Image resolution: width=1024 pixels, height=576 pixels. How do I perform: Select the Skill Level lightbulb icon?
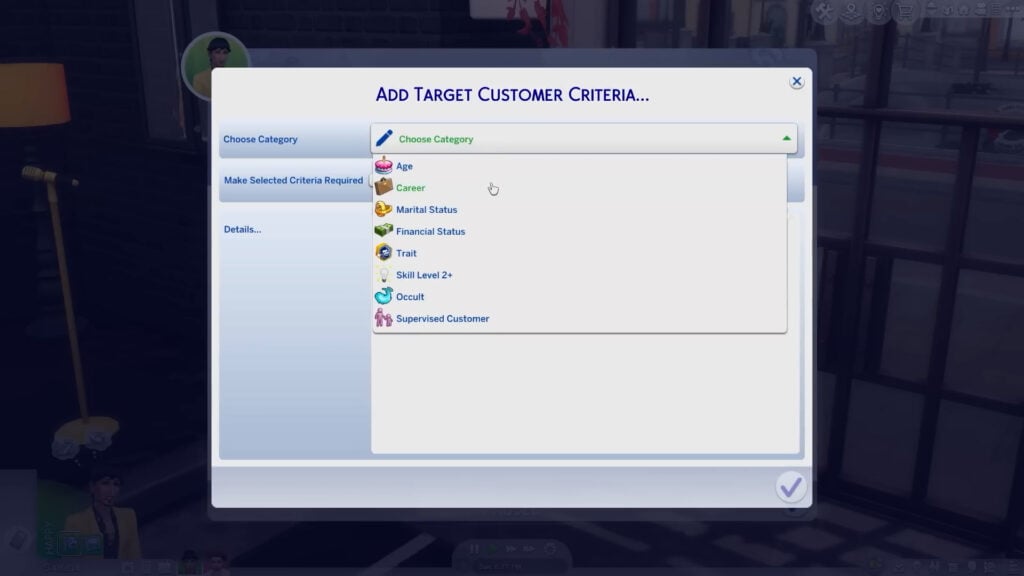tap(383, 275)
